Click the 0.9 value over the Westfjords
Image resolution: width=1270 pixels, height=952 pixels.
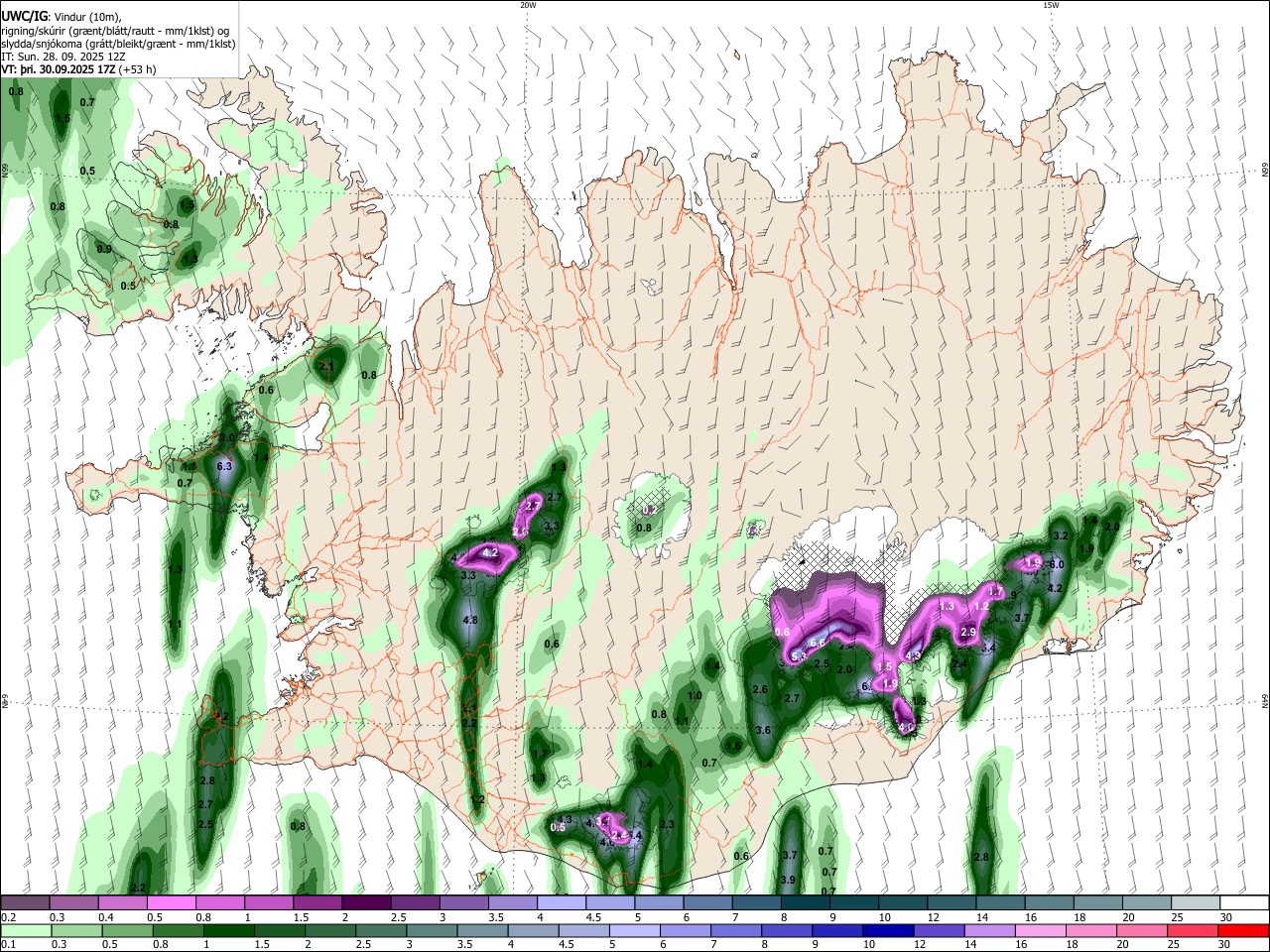[104, 249]
